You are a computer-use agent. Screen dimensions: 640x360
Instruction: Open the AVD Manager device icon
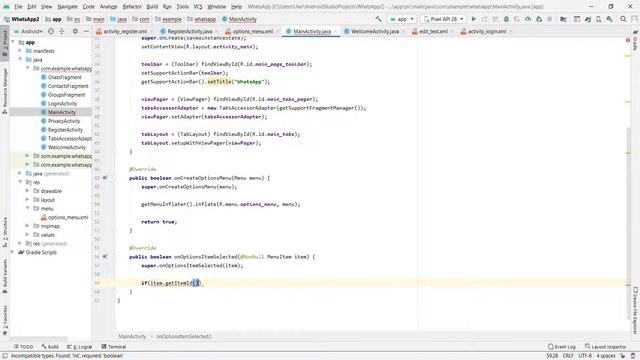tap(599, 19)
